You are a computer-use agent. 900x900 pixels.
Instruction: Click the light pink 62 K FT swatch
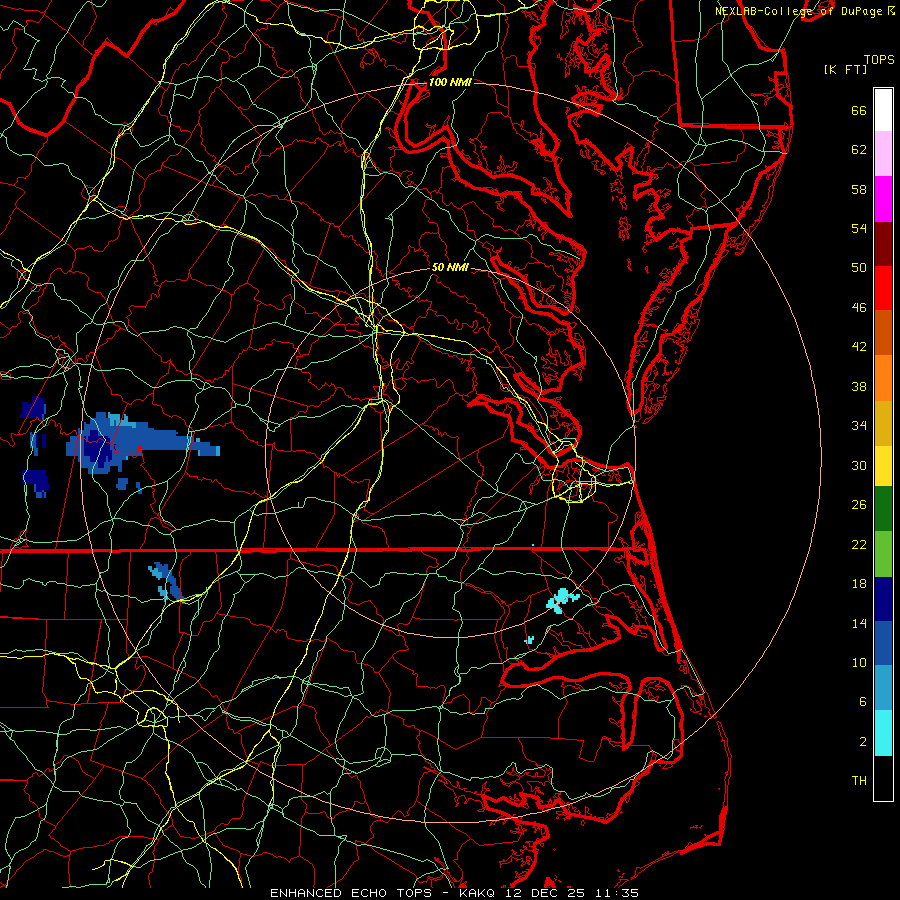coord(883,154)
